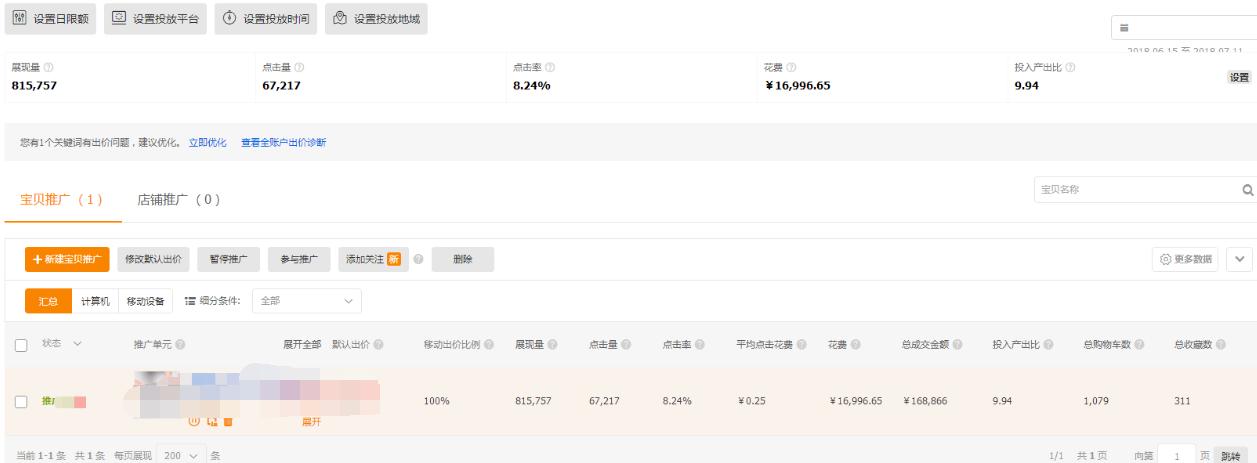Click help icon in 推广单元 column header
Image resolution: width=1257 pixels, height=463 pixels.
(x=180, y=345)
